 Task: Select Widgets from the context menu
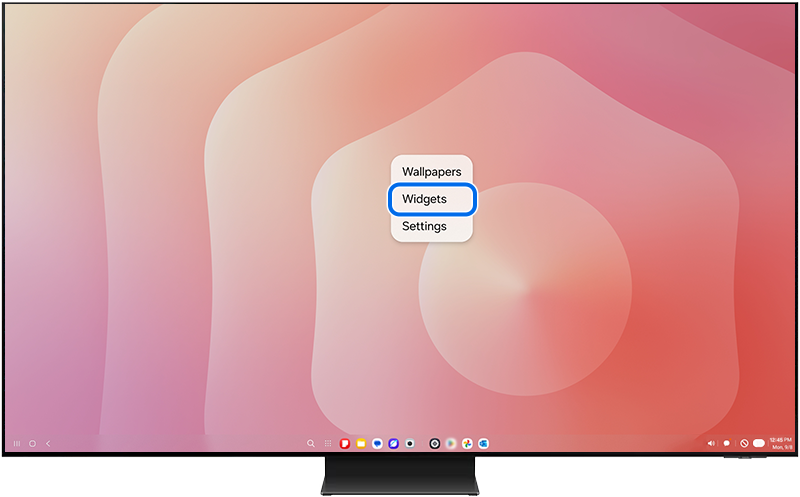[431, 199]
